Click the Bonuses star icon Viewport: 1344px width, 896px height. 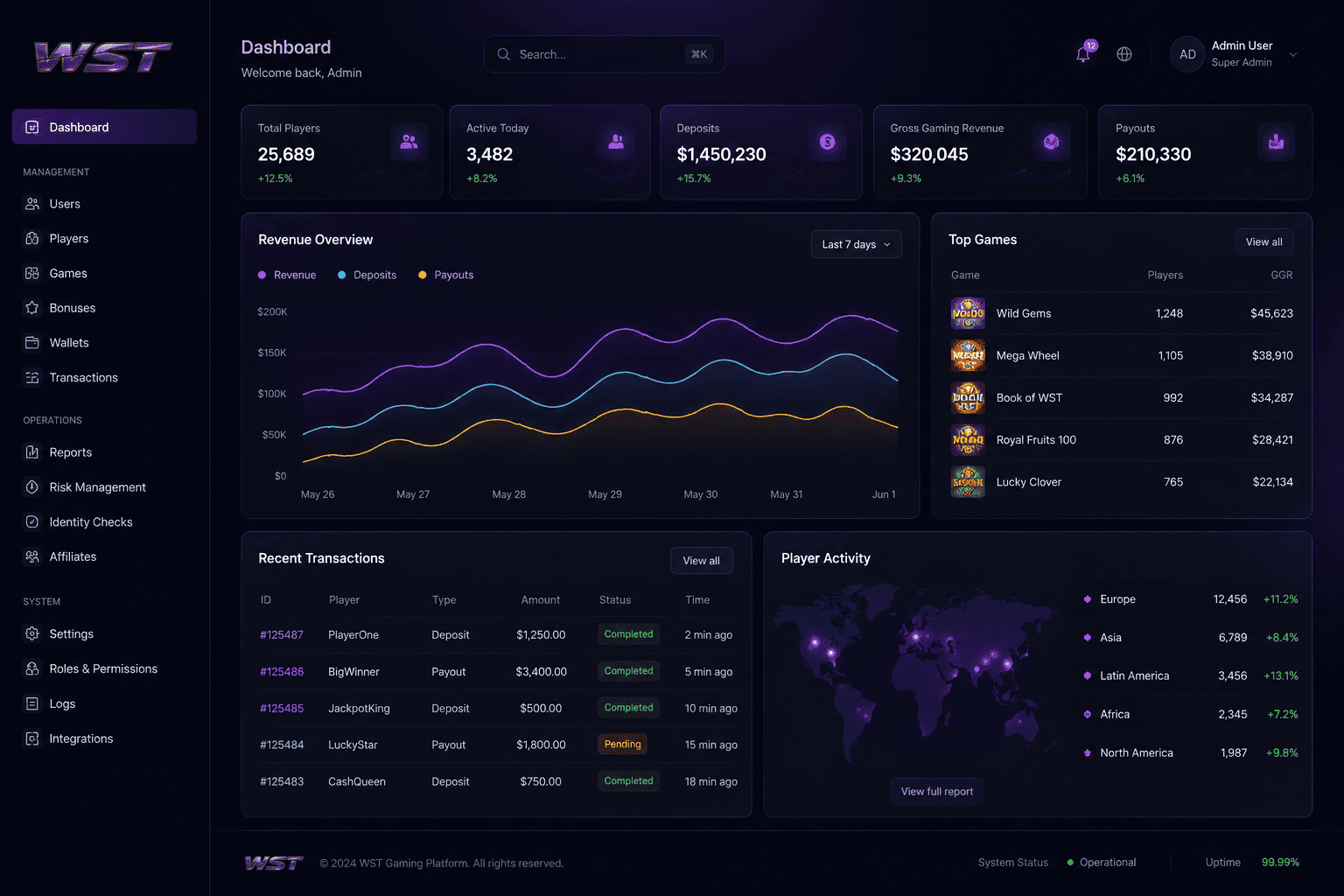(32, 308)
